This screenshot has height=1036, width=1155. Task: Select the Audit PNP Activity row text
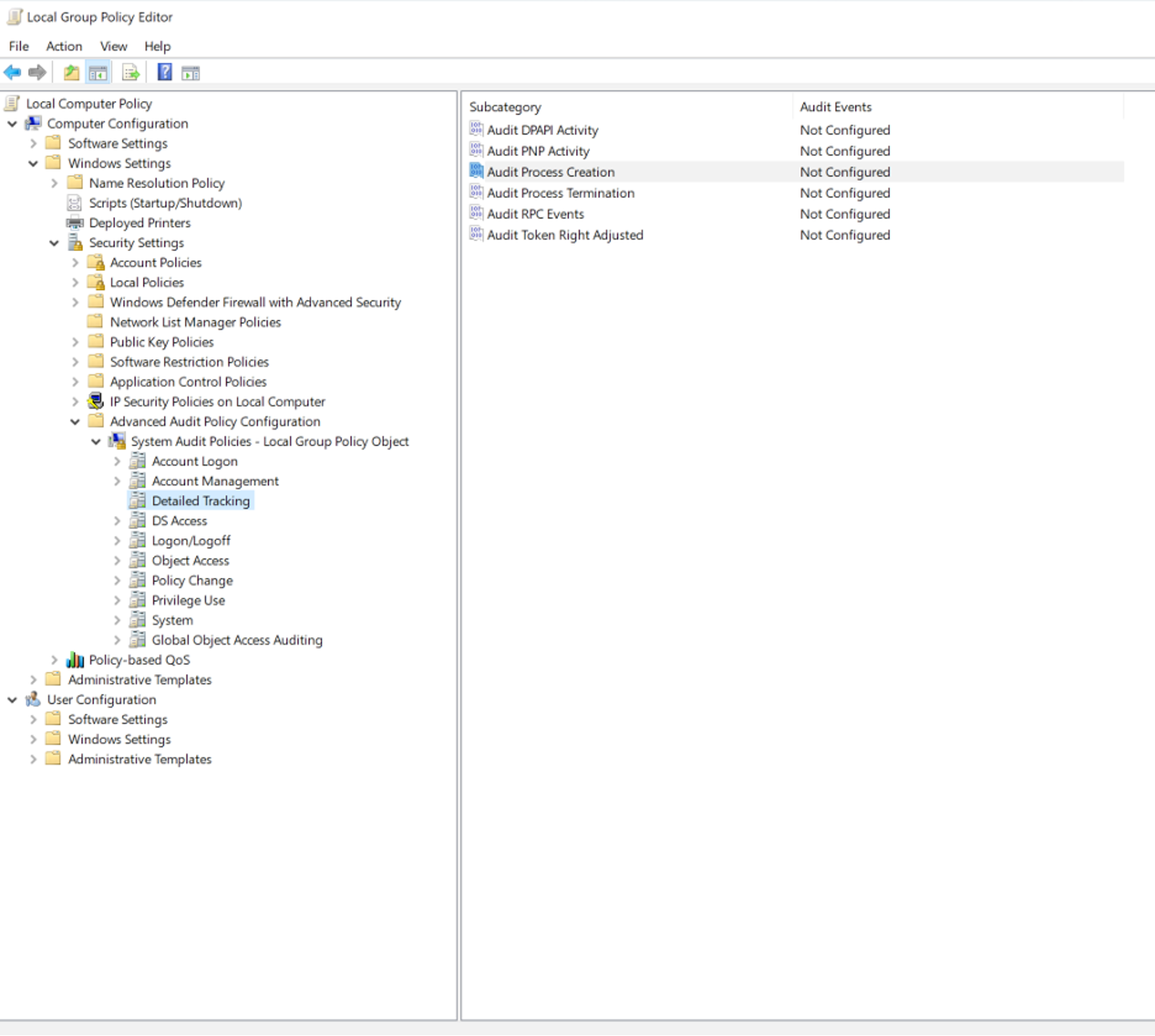[539, 151]
